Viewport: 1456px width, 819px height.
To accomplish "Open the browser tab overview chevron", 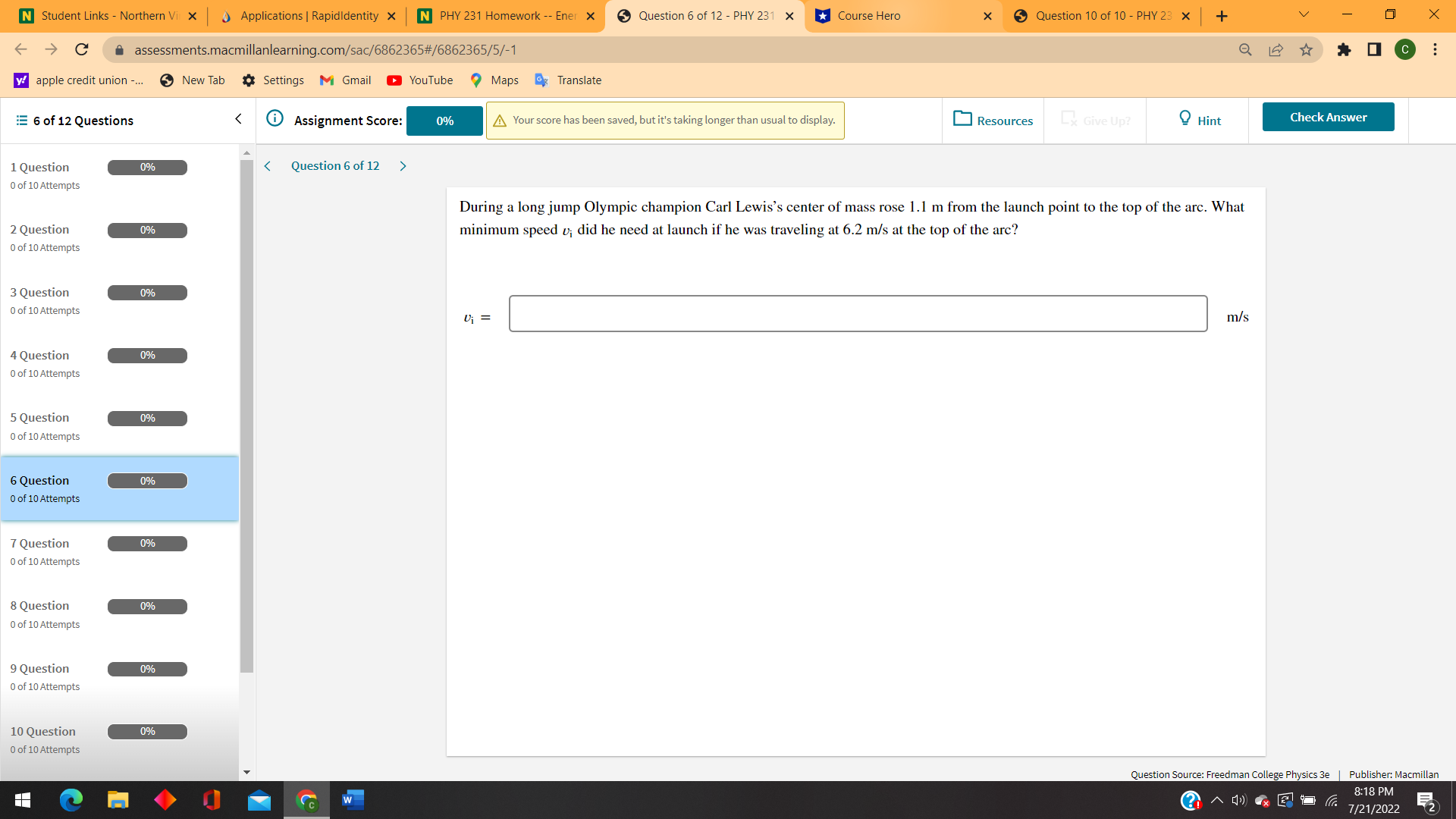I will click(1303, 14).
